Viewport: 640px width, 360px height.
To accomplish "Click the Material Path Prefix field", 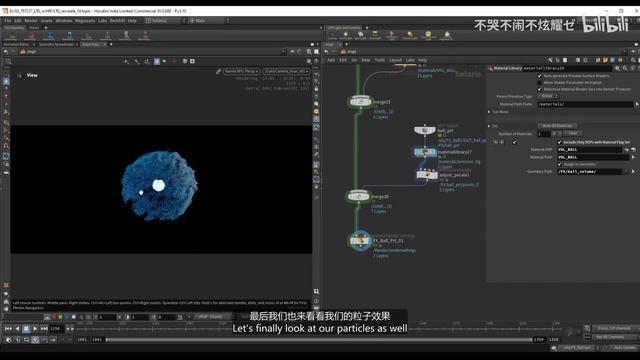I will click(x=585, y=104).
